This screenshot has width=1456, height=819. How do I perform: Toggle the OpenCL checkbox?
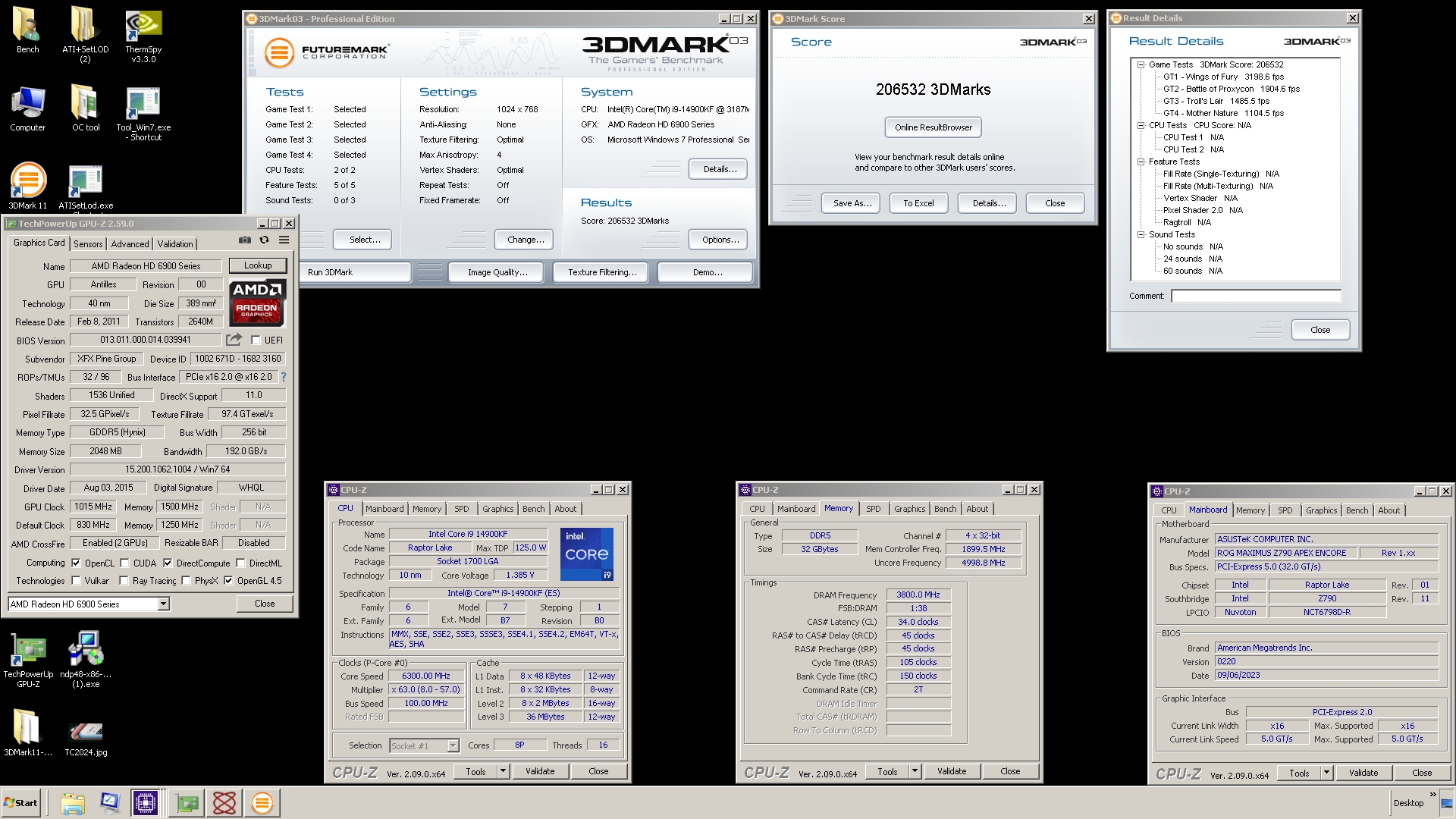(76, 563)
